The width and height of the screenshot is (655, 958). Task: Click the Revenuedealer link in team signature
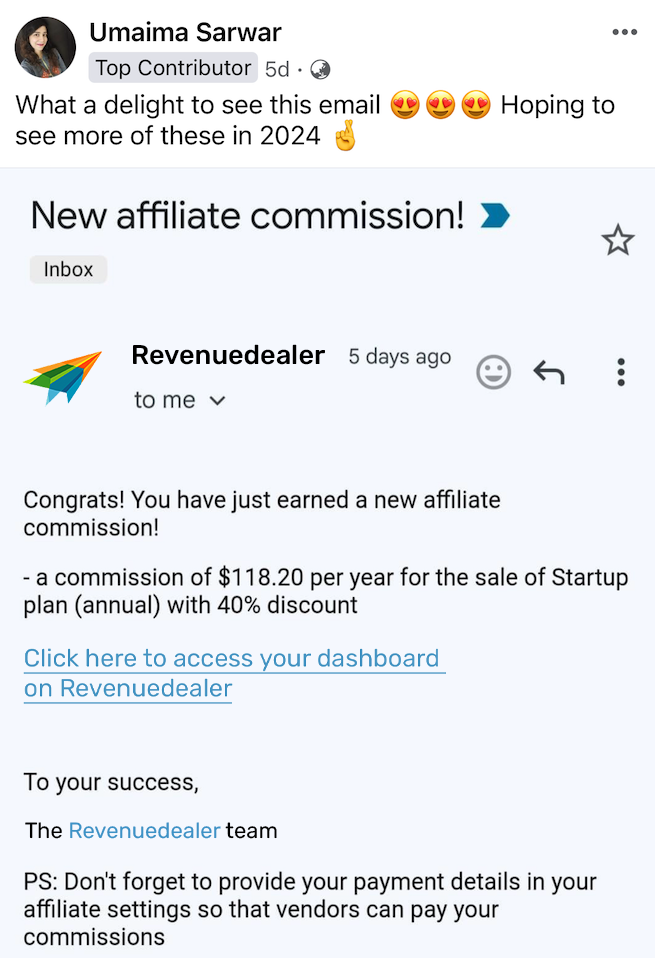[x=144, y=831]
